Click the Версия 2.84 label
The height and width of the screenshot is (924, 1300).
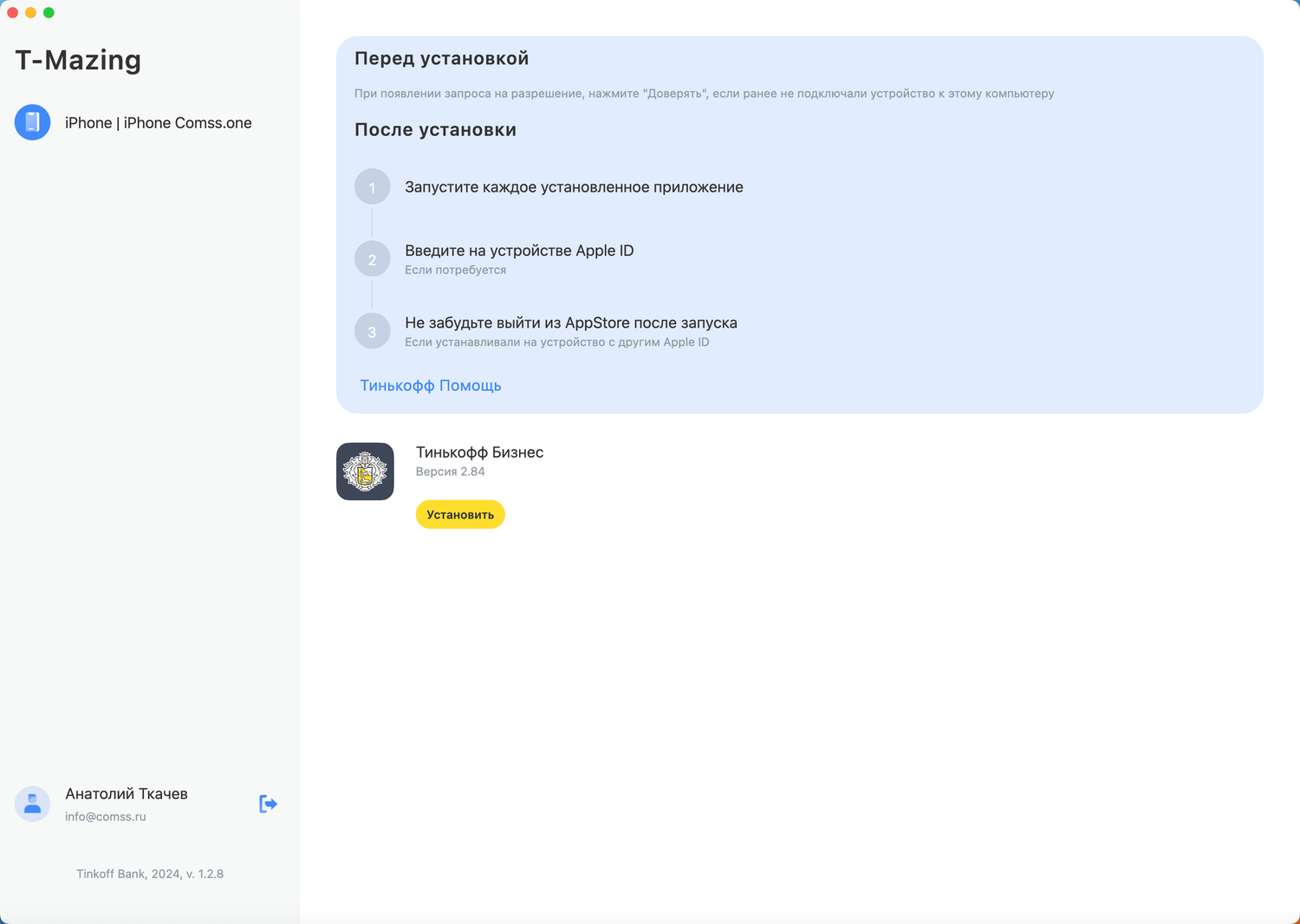(451, 472)
